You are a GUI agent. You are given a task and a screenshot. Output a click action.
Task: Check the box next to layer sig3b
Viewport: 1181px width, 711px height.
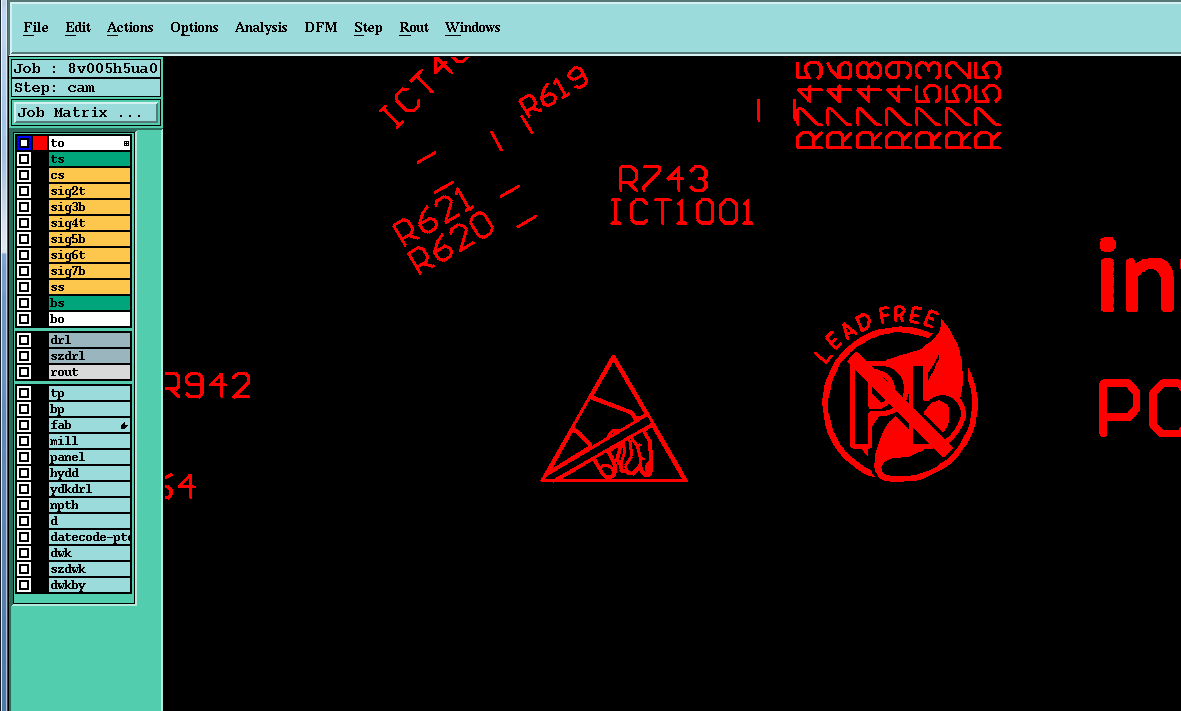click(x=24, y=207)
